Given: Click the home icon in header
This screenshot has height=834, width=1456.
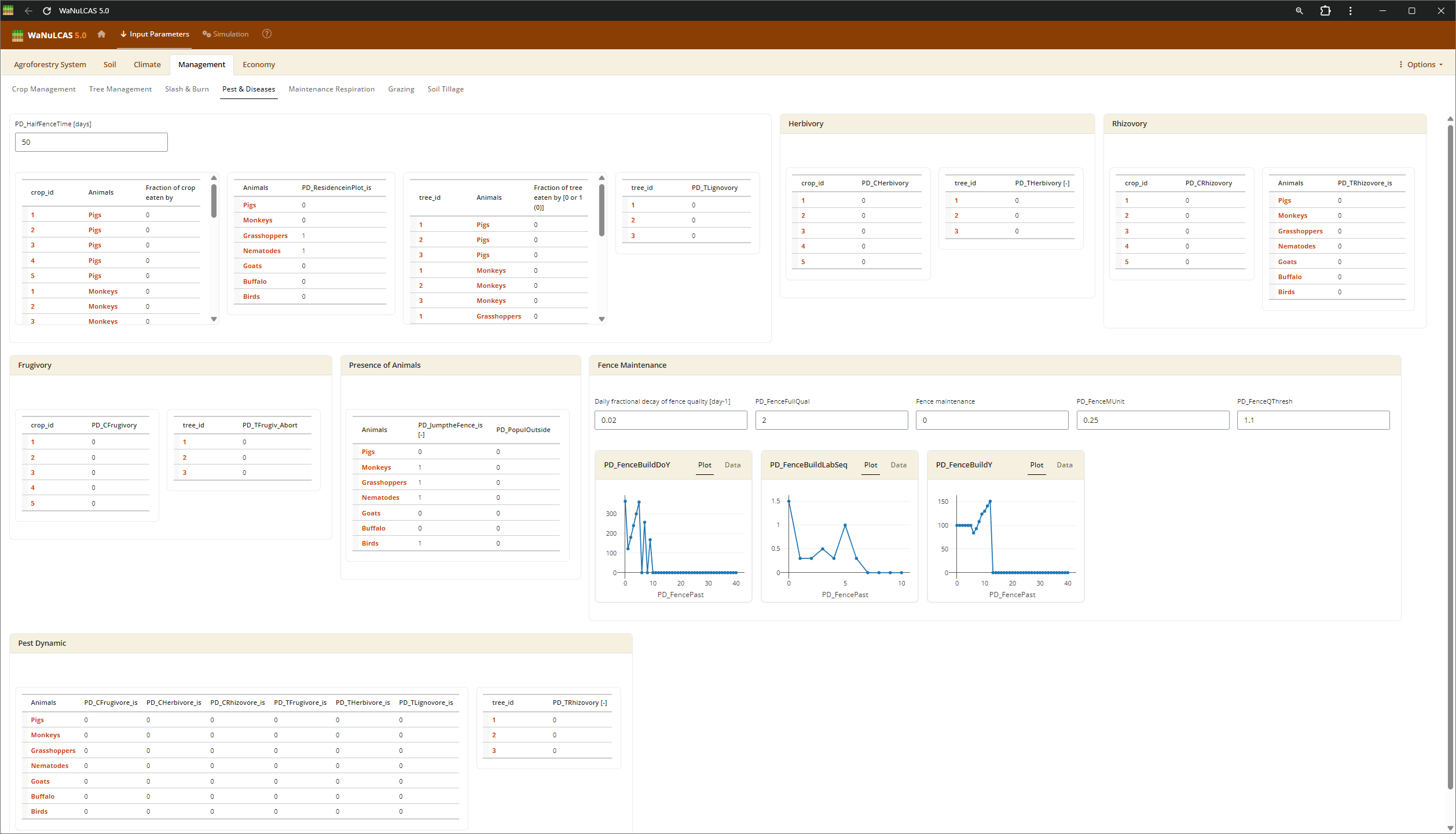Looking at the screenshot, I should click(x=101, y=34).
